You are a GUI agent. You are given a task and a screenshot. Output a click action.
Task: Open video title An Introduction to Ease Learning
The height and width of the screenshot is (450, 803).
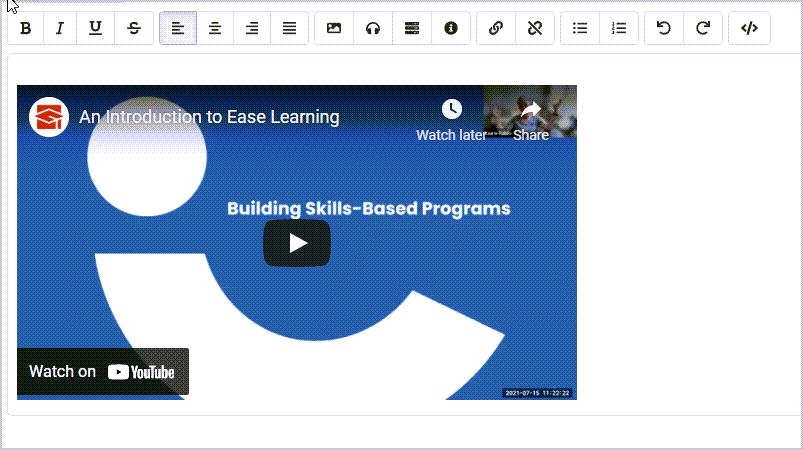tap(209, 117)
